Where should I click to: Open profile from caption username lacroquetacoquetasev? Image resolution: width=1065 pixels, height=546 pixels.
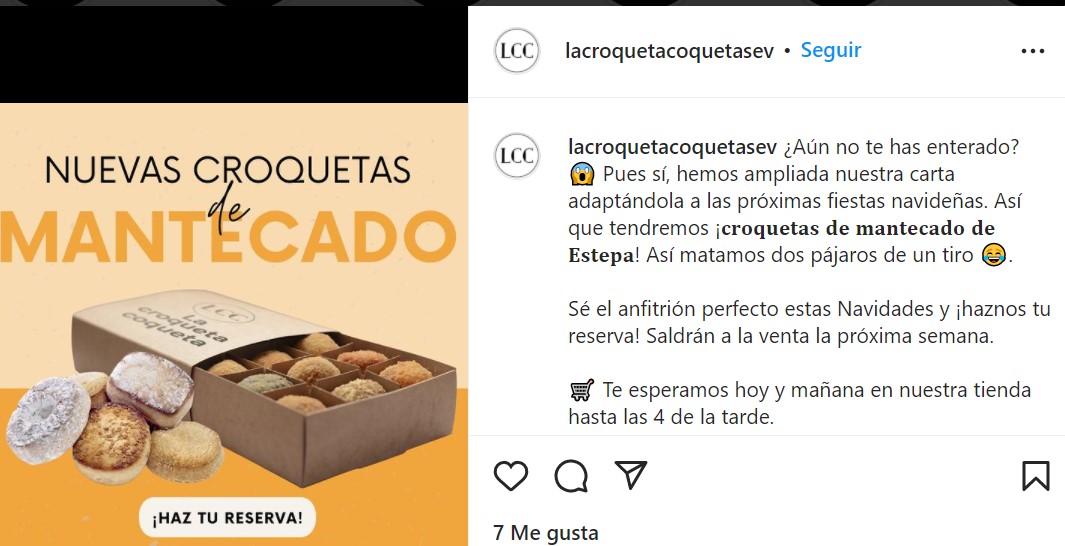click(672, 147)
